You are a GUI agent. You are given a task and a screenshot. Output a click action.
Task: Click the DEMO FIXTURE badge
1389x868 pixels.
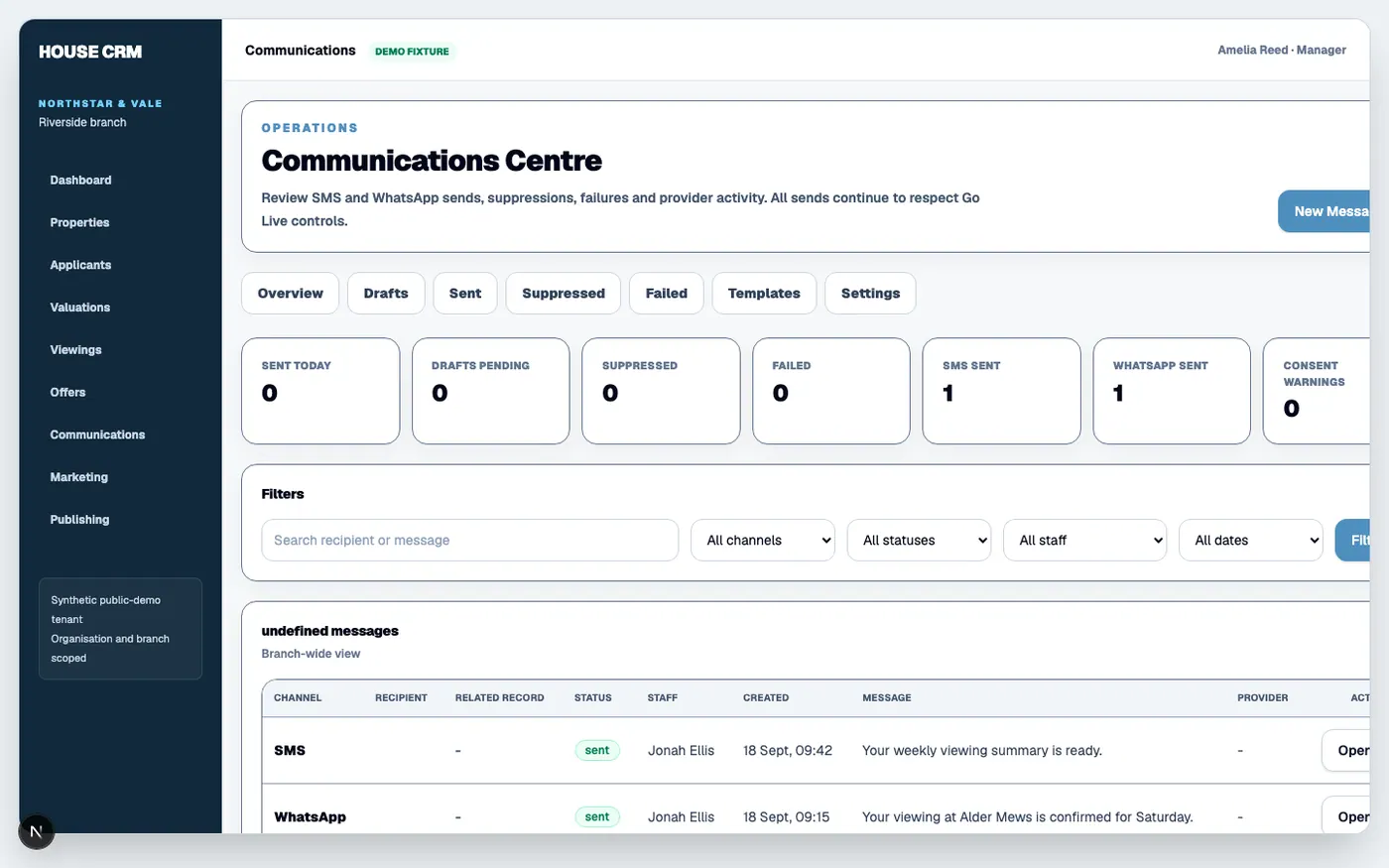[412, 52]
